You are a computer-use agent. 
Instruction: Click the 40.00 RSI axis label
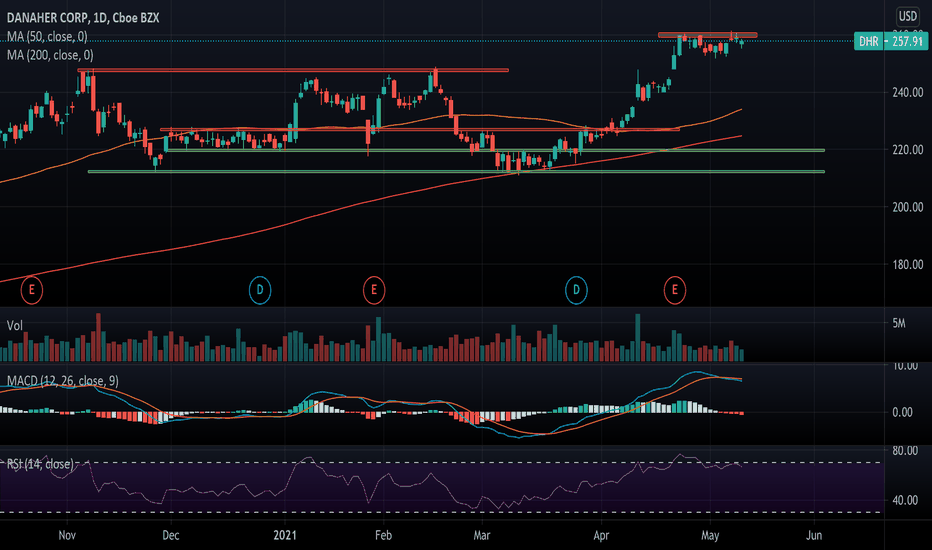pyautogui.click(x=905, y=500)
